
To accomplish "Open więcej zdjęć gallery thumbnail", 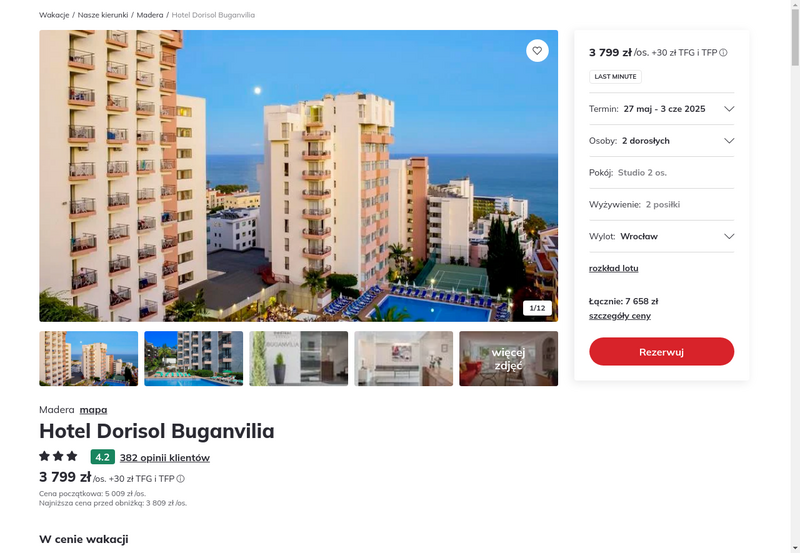I will click(x=509, y=359).
